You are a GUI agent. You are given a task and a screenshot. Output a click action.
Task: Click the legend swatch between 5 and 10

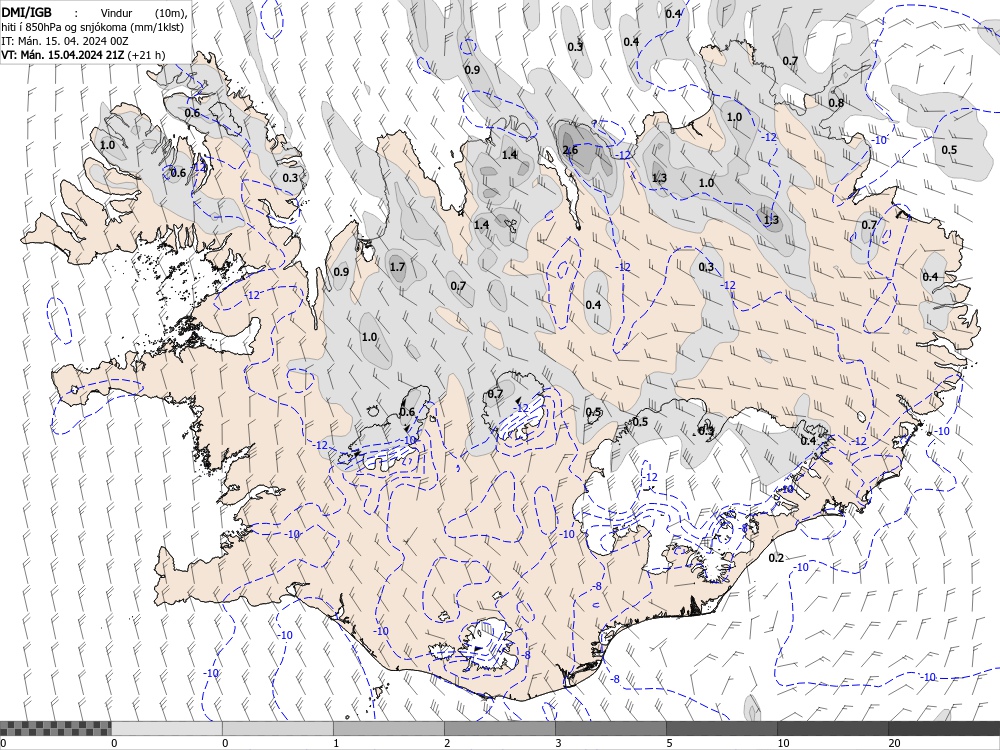(722, 728)
